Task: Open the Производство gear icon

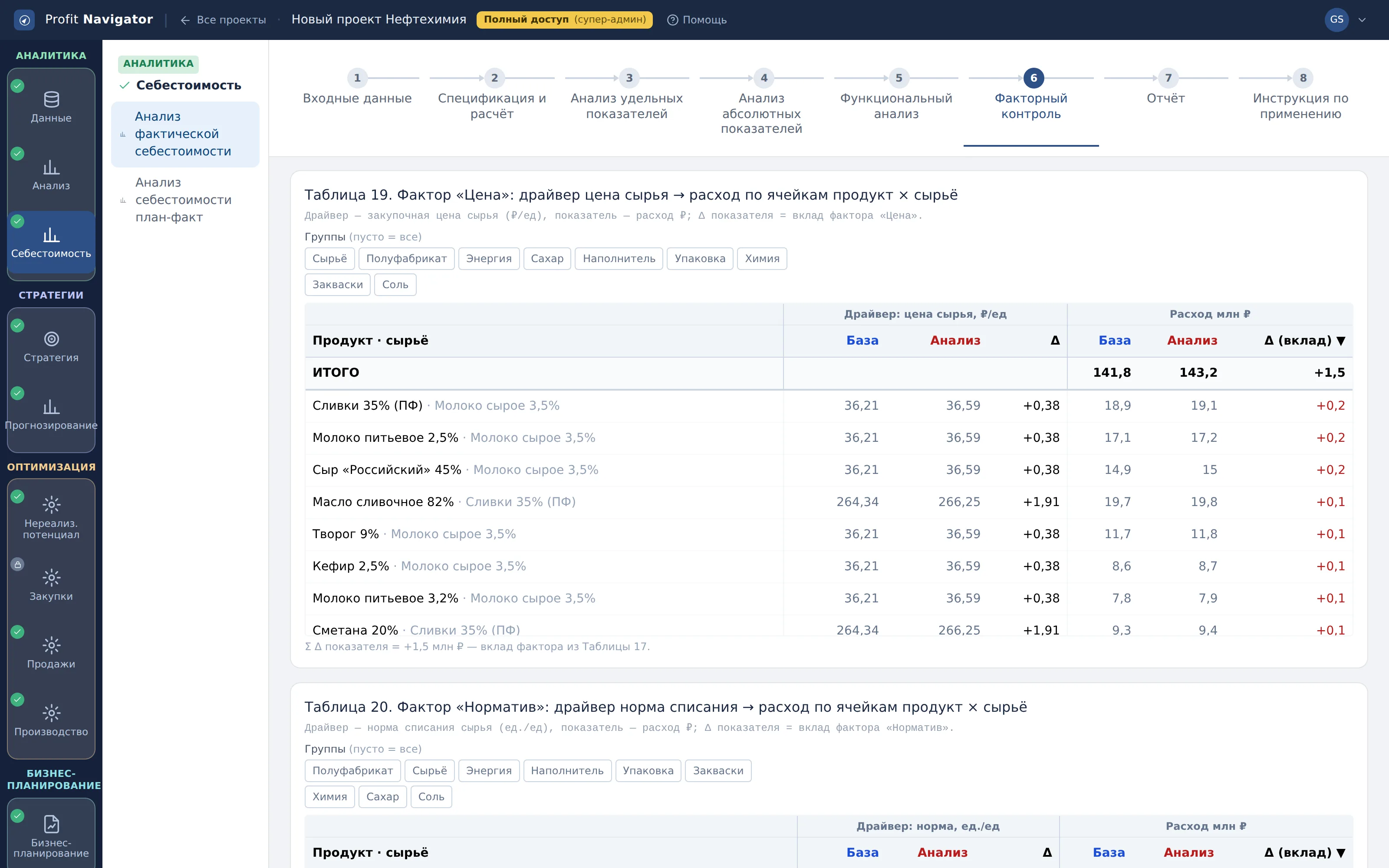Action: pos(51,713)
